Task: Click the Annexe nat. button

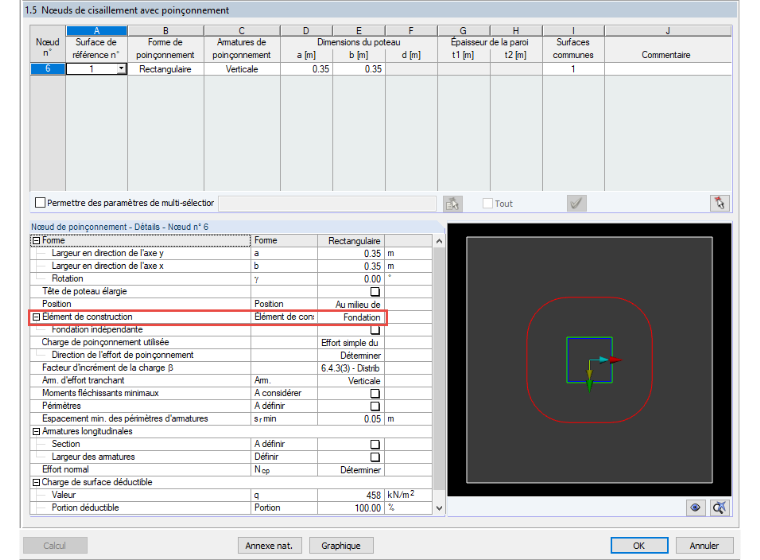Action: point(269,545)
